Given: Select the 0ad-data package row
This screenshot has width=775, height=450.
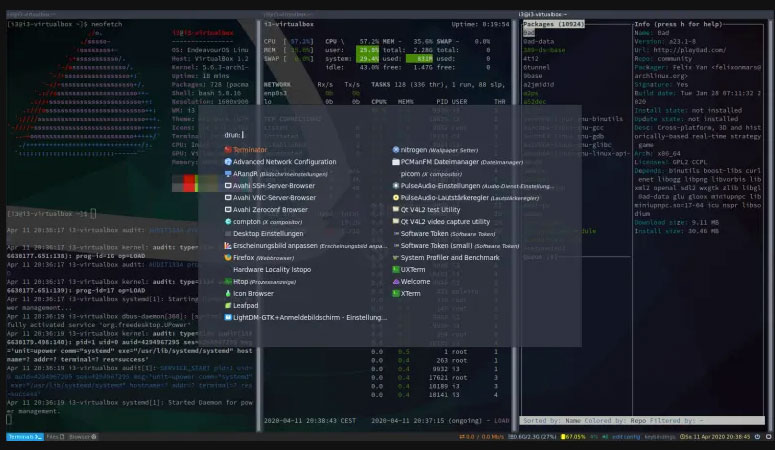Looking at the screenshot, I should click(x=539, y=42).
